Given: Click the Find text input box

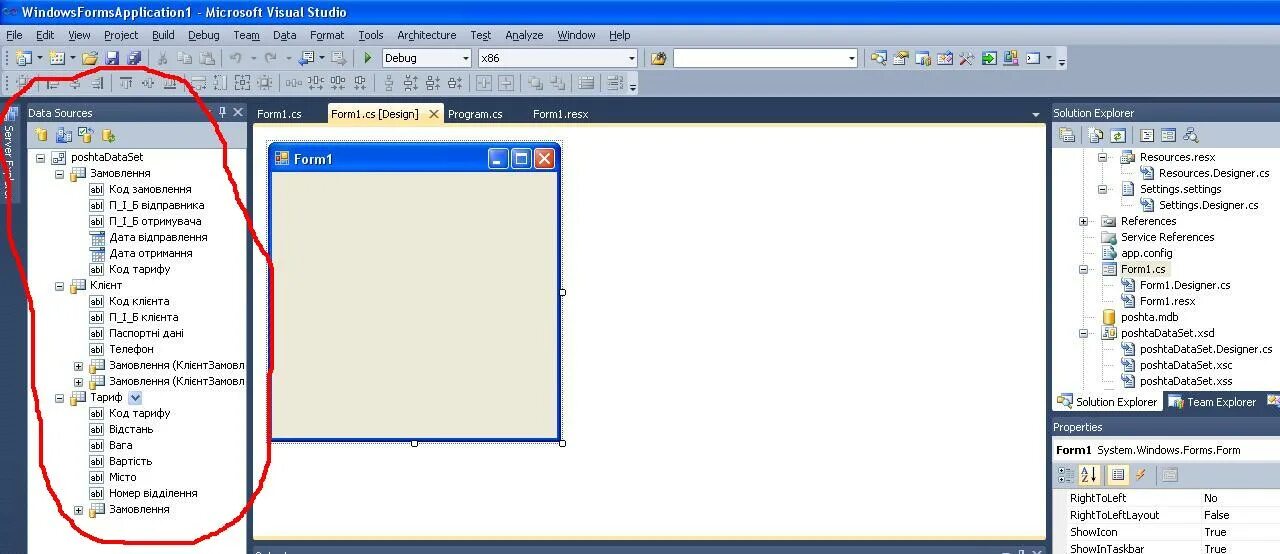Looking at the screenshot, I should point(759,58).
